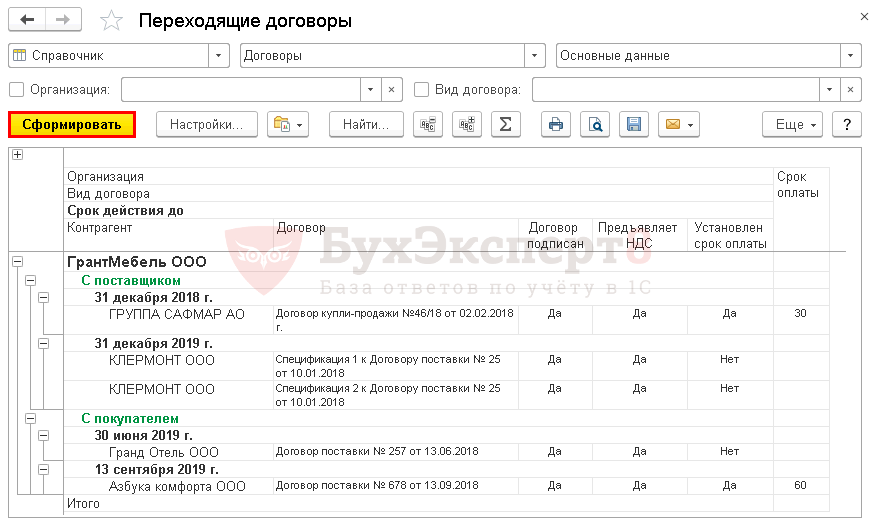Select Договор купли-продажи №46/18 cell
875x522 pixels.
point(396,319)
